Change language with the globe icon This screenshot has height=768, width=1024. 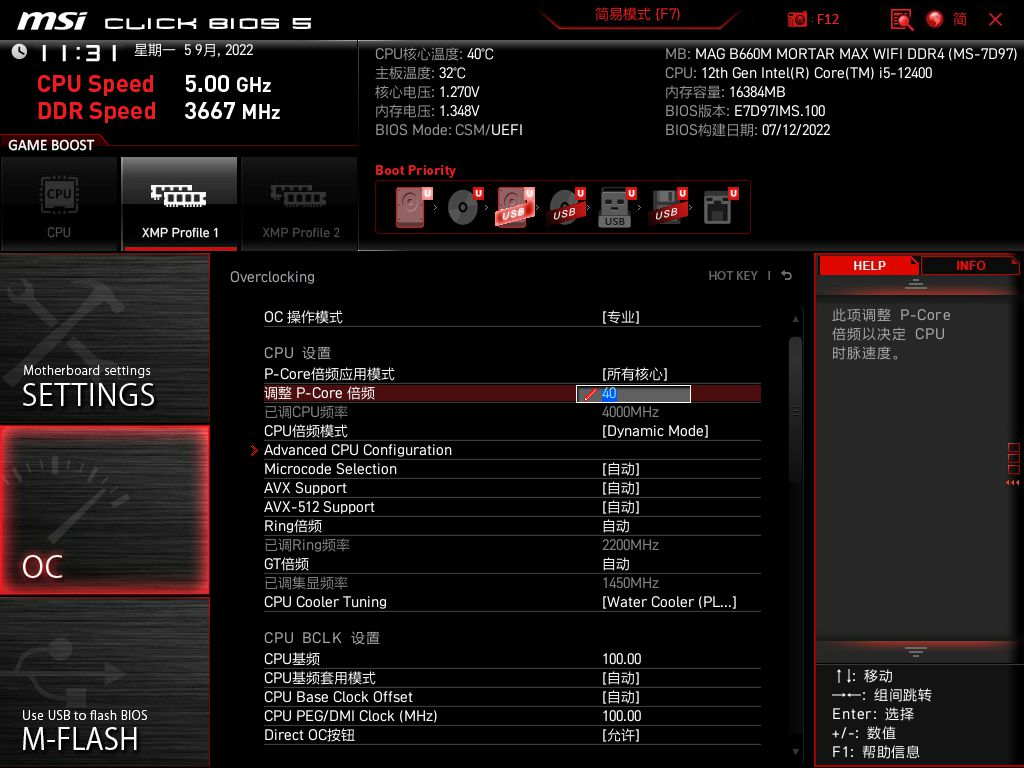pyautogui.click(x=935, y=19)
